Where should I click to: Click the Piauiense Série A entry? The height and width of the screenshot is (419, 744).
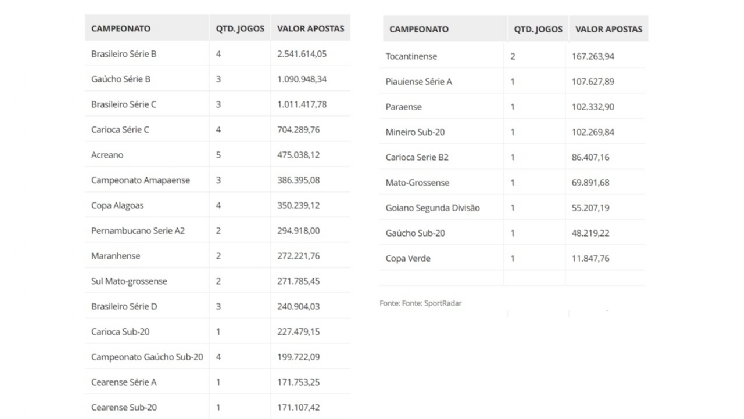click(x=419, y=81)
